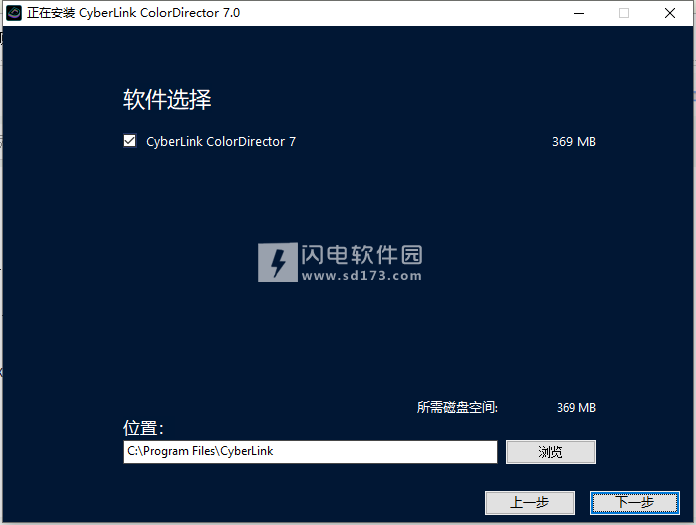This screenshot has height=525, width=696.
Task: Go back with the 上一步 button
Action: [530, 503]
